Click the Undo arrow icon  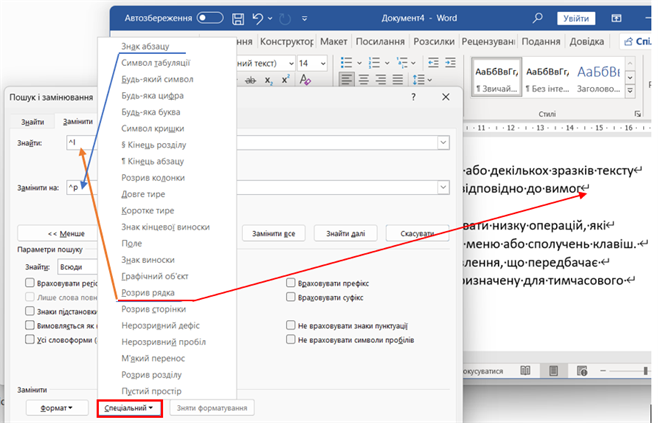tap(259, 18)
